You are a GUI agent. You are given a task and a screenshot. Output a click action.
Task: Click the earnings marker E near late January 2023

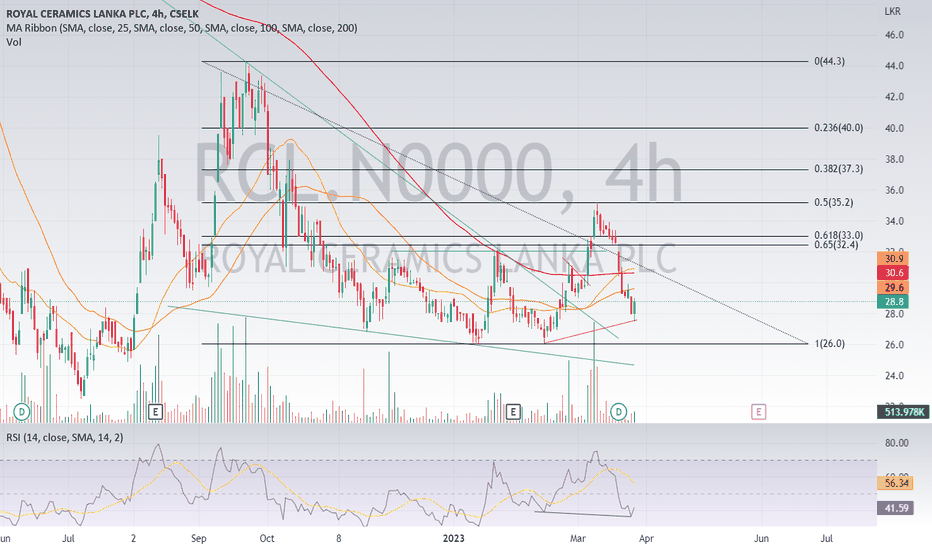[513, 411]
